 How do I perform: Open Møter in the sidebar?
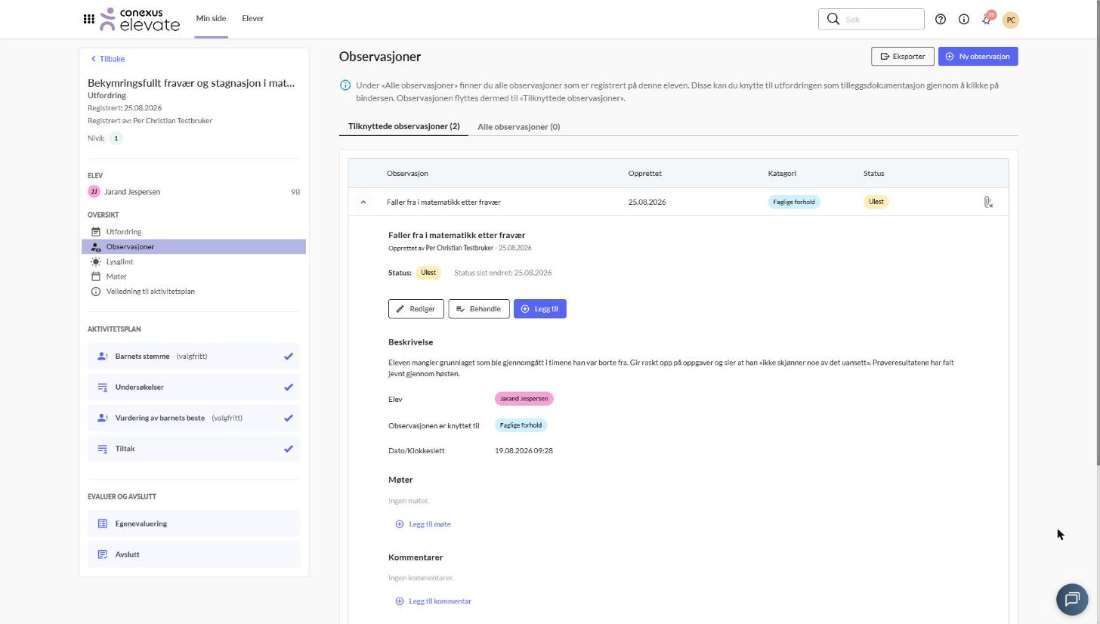(194, 277)
